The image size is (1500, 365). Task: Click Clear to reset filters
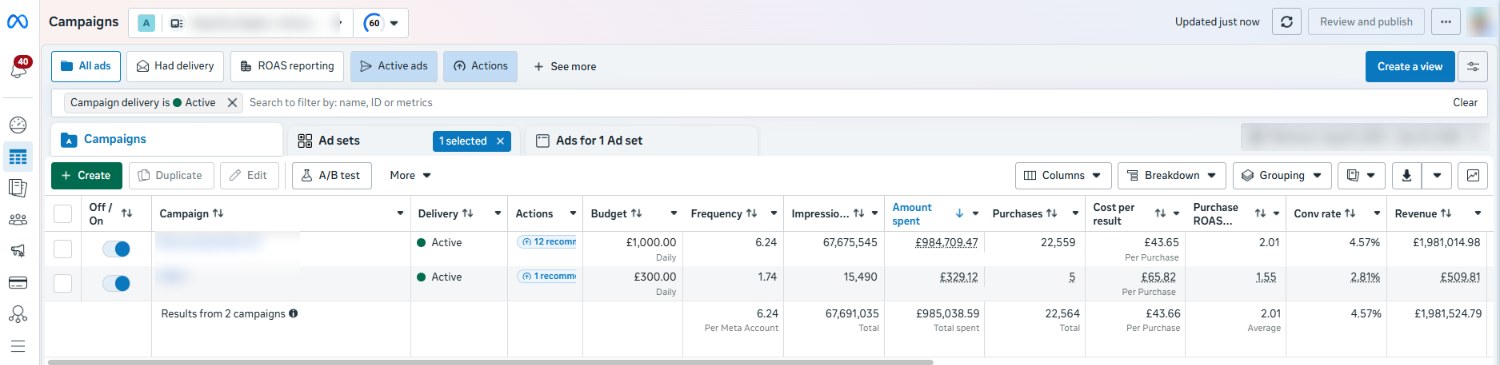(x=1465, y=102)
